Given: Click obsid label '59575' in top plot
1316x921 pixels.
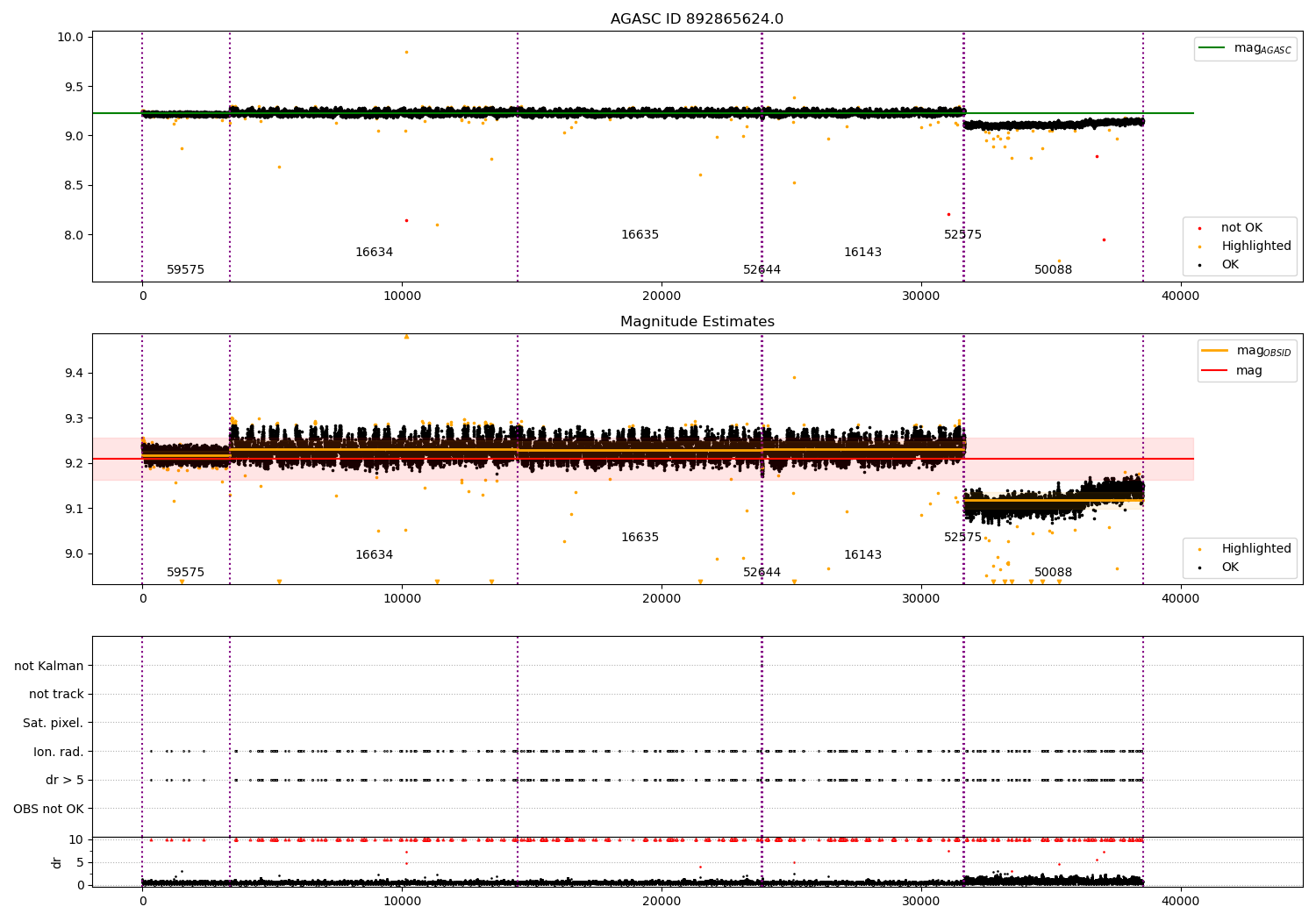Looking at the screenshot, I should (x=185, y=270).
